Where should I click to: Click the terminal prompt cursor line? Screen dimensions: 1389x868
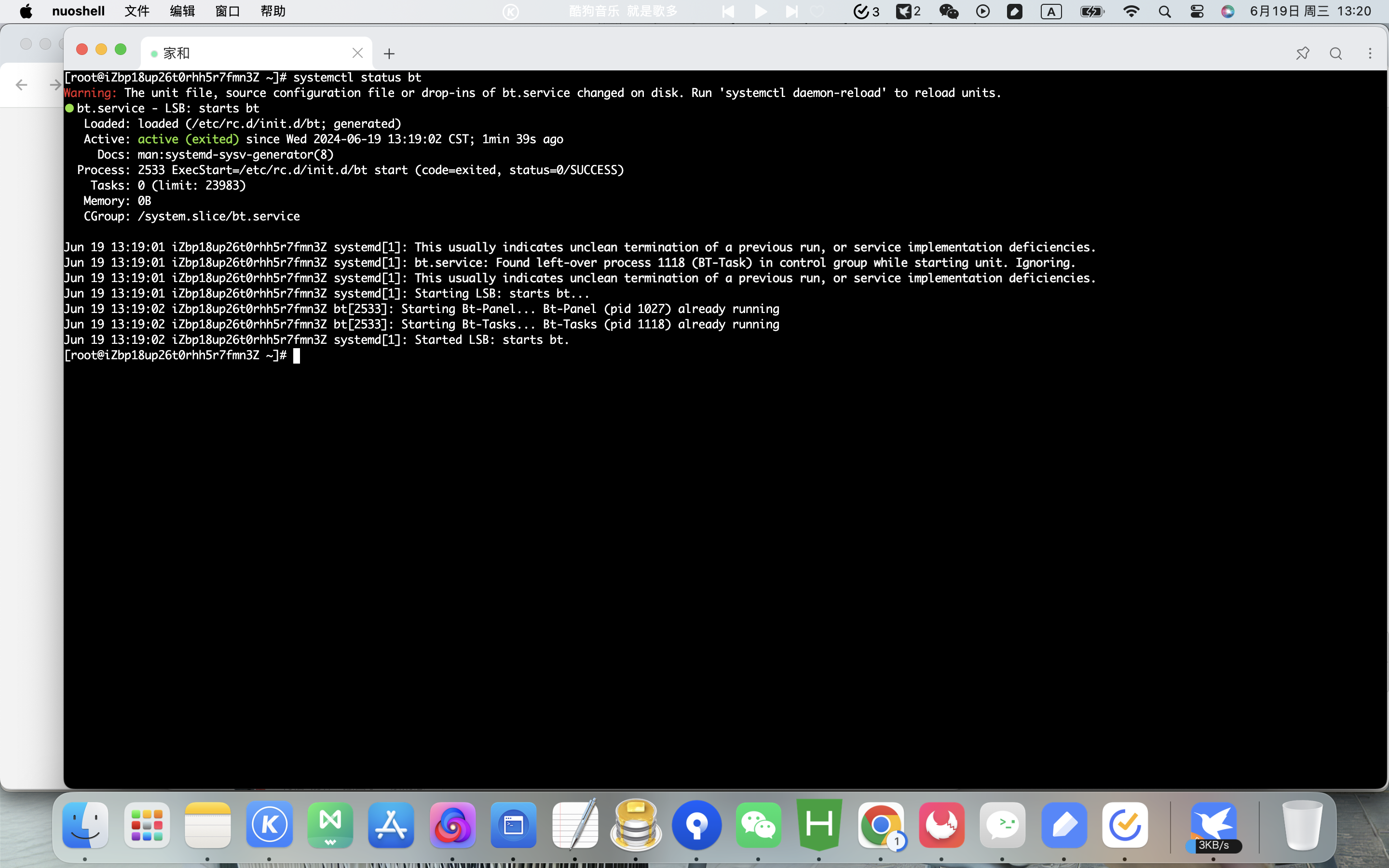tap(182, 355)
